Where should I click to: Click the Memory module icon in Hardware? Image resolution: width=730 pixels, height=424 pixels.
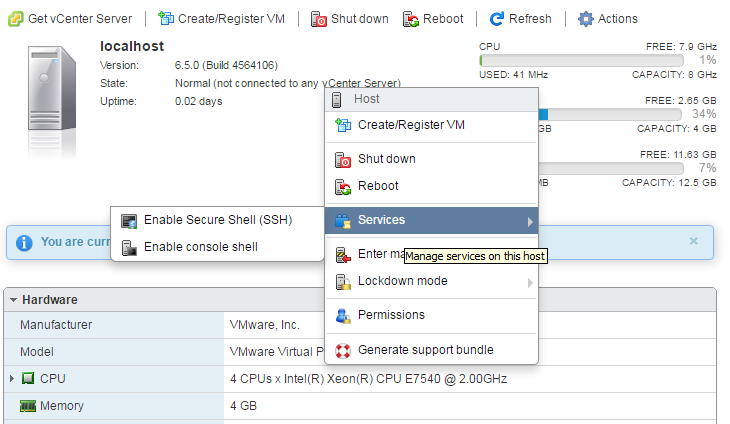[27, 406]
